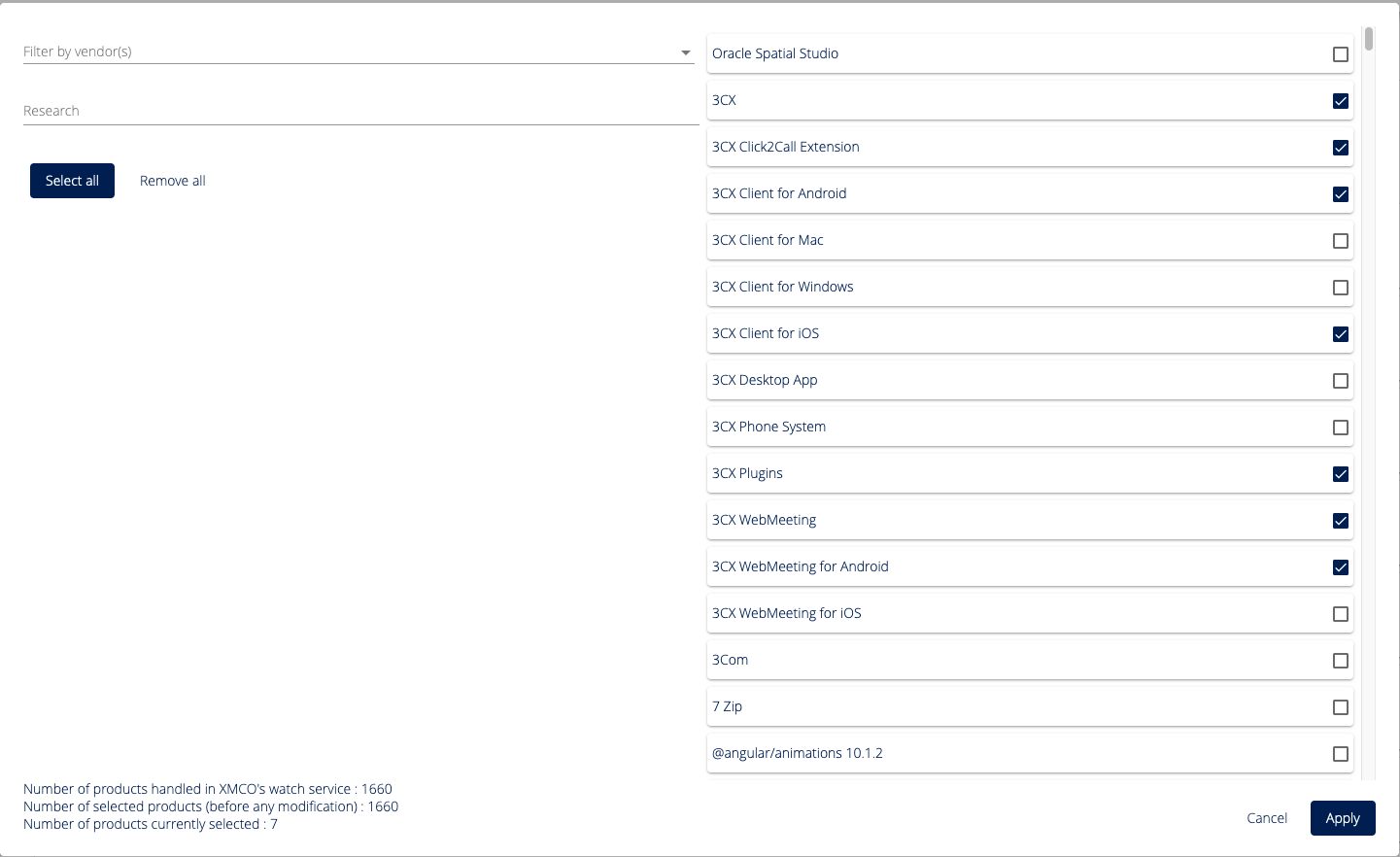1400x857 pixels.
Task: Uncheck 3CX WebMeeting for Android
Action: (1341, 567)
